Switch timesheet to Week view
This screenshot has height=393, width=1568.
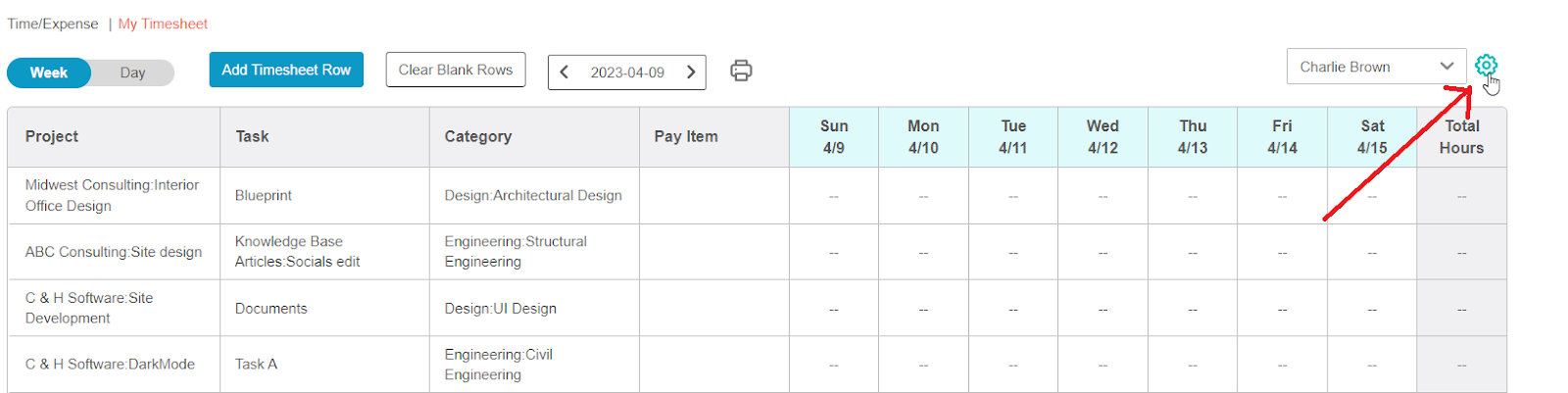point(49,73)
